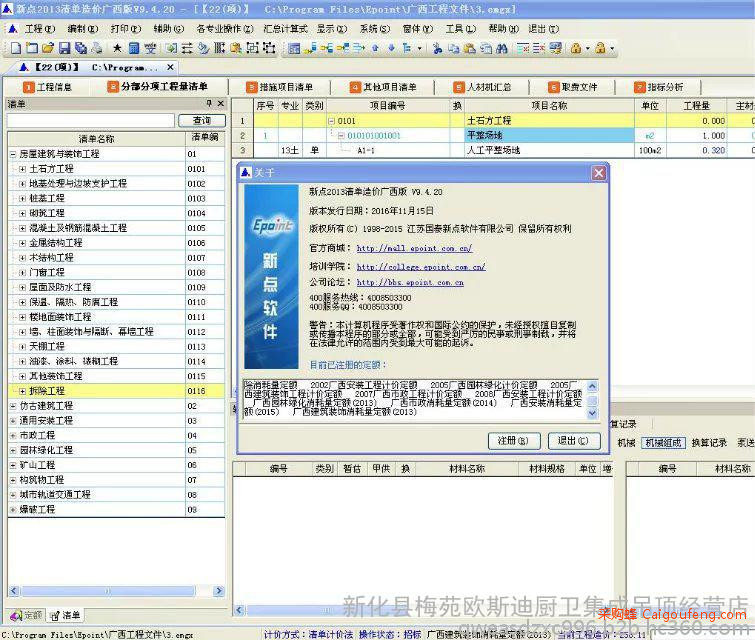755x640 pixels.
Task: Click the 项目名称 column header
Action: coord(549,105)
